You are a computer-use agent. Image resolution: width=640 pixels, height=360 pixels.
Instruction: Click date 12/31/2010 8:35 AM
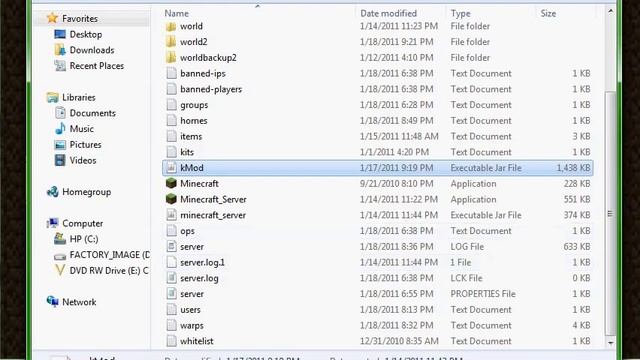point(399,341)
